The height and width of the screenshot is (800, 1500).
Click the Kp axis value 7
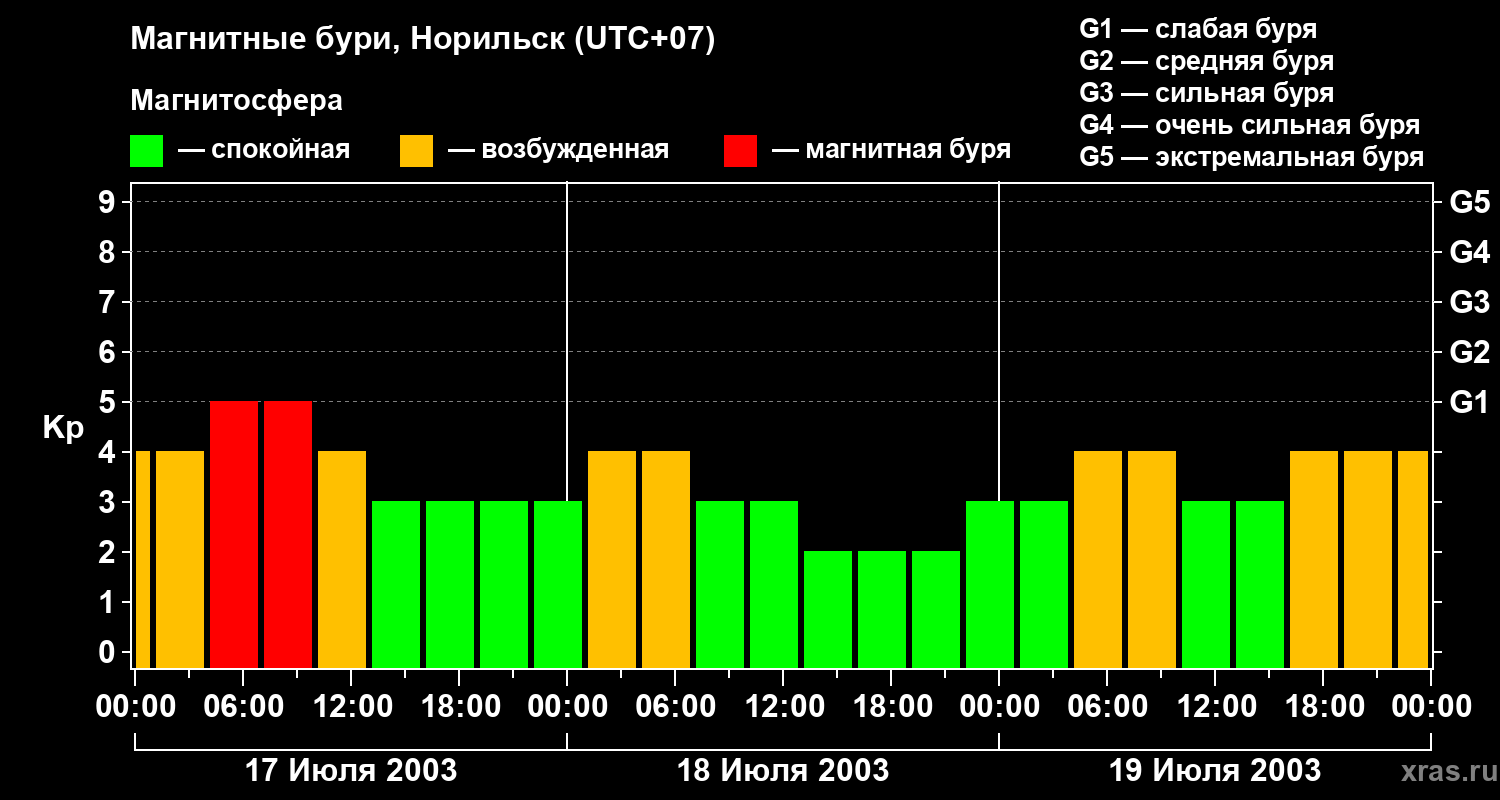pyautogui.click(x=108, y=302)
